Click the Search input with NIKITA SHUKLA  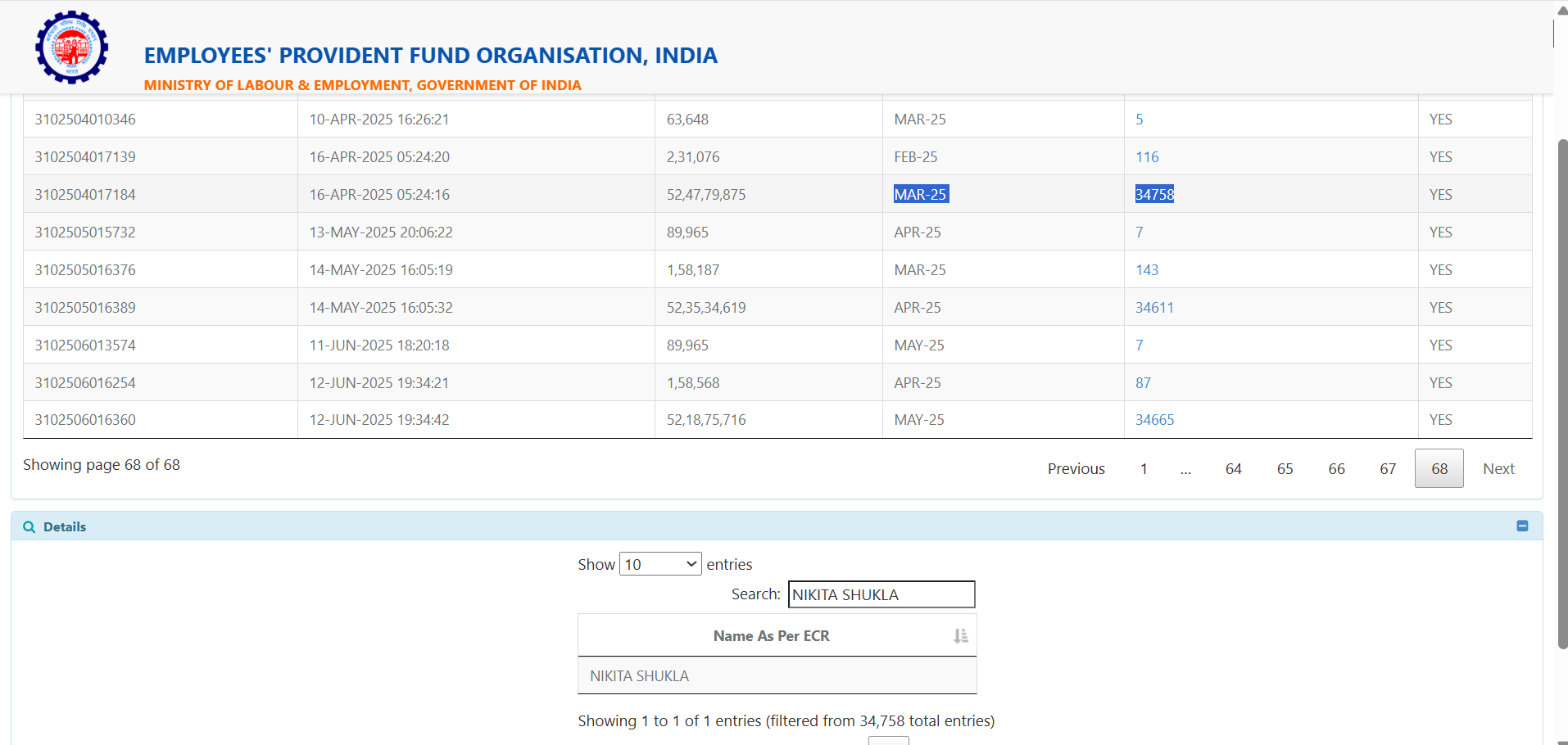[881, 594]
